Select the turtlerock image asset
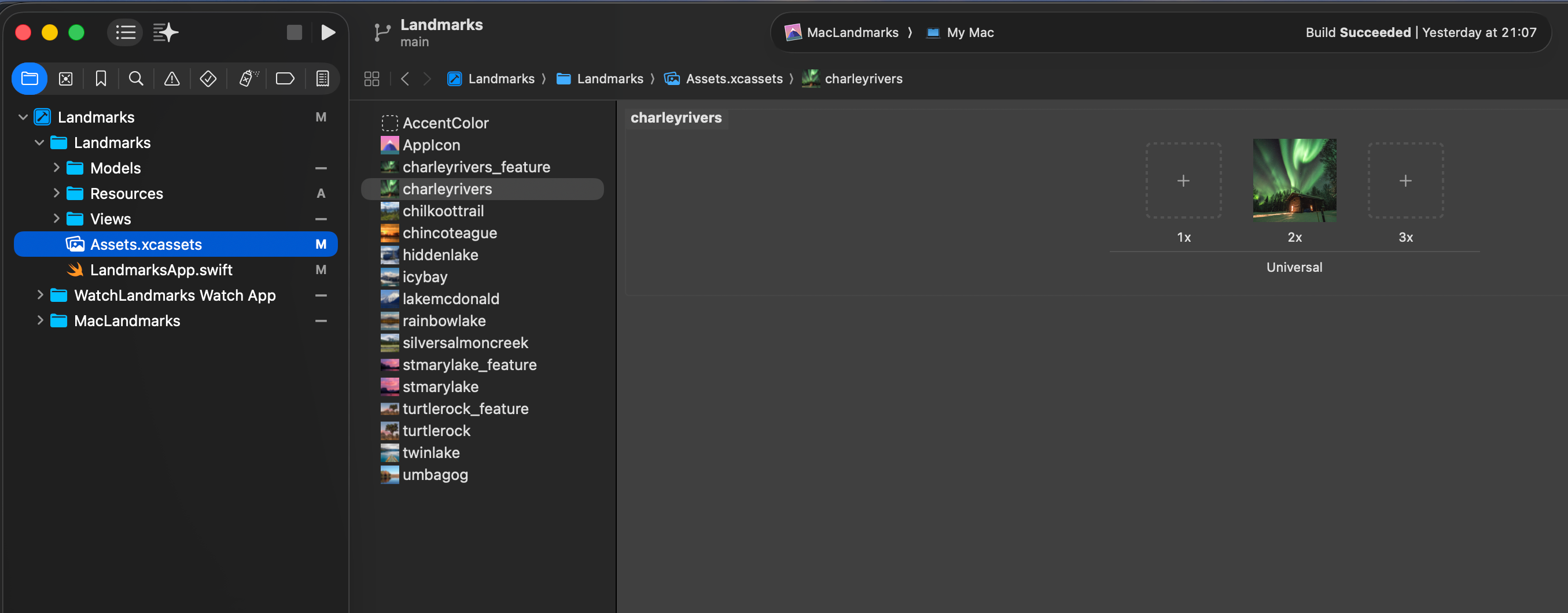Screen dimensions: 1568x613 click(x=436, y=431)
